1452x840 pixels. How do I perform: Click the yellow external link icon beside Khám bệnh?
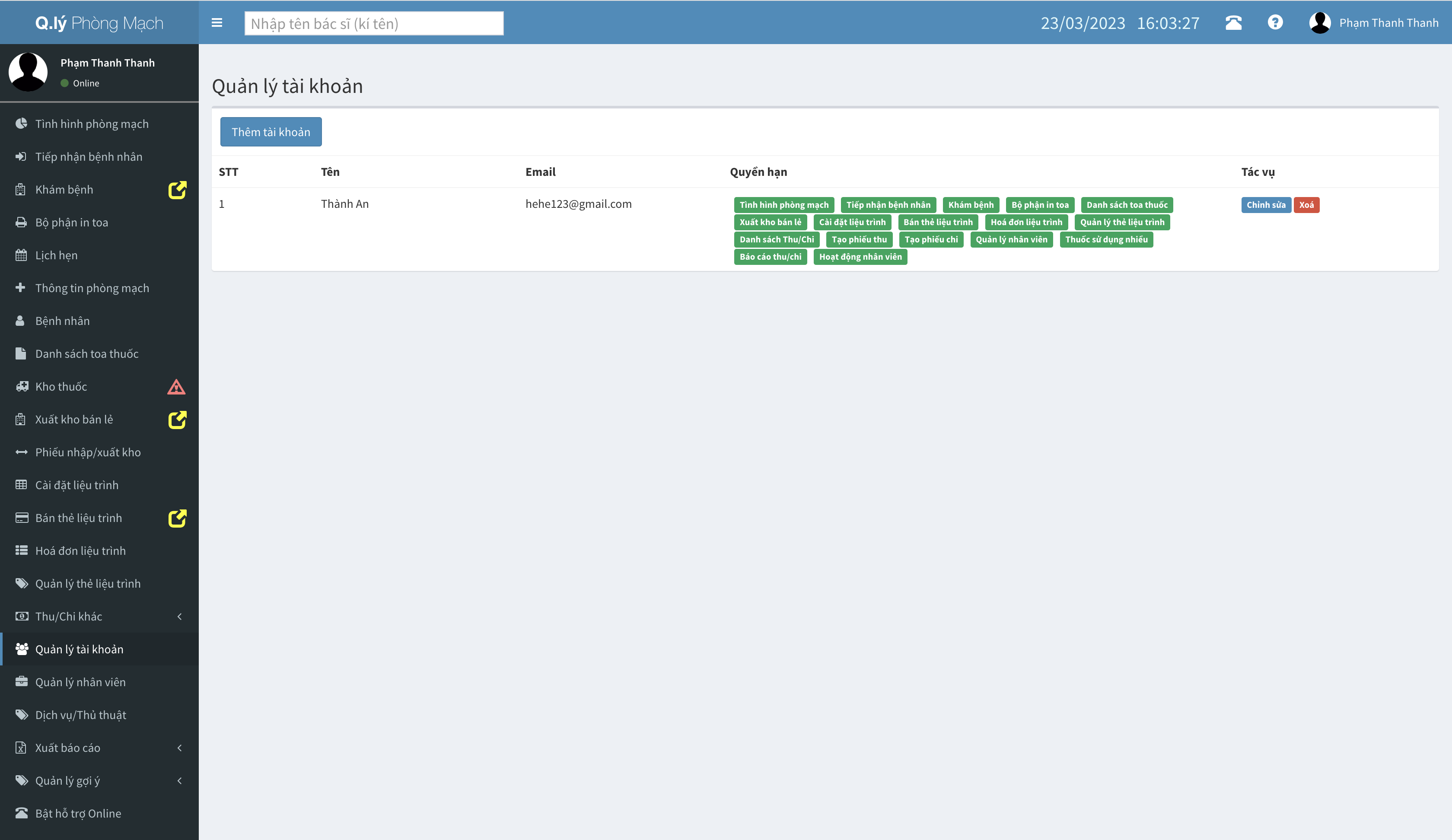pyautogui.click(x=177, y=190)
